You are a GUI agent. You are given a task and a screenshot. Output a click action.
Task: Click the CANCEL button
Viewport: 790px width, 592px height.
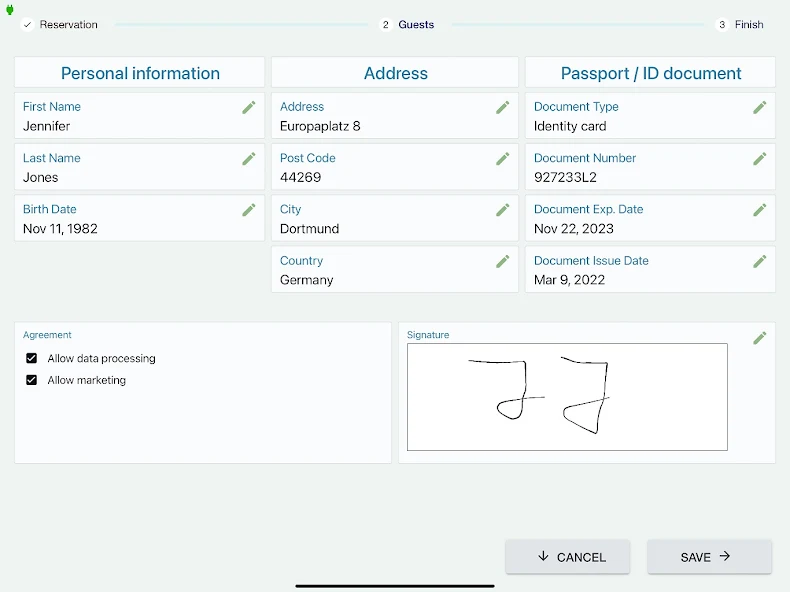pyautogui.click(x=568, y=557)
